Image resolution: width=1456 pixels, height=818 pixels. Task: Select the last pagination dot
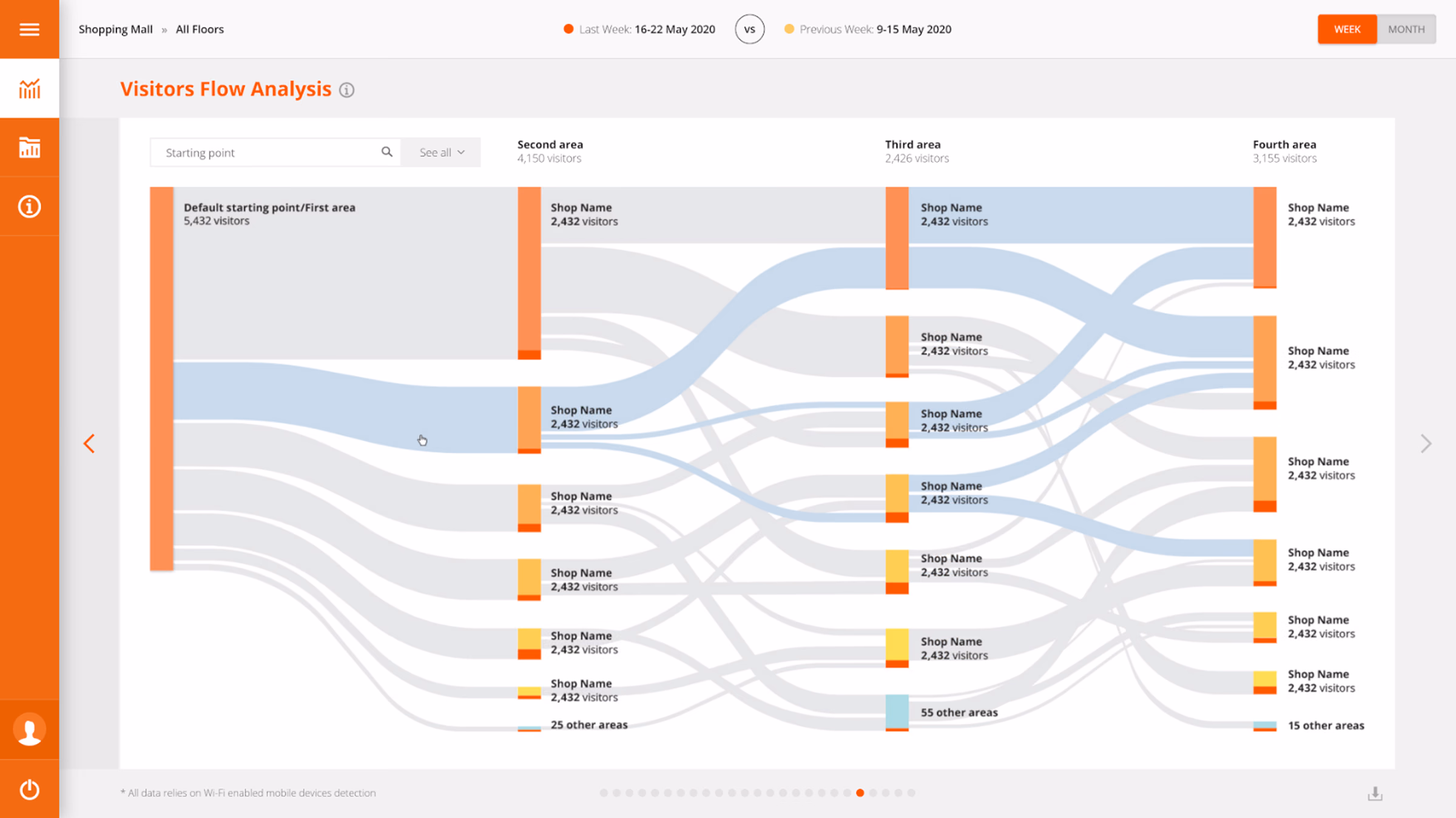[911, 793]
